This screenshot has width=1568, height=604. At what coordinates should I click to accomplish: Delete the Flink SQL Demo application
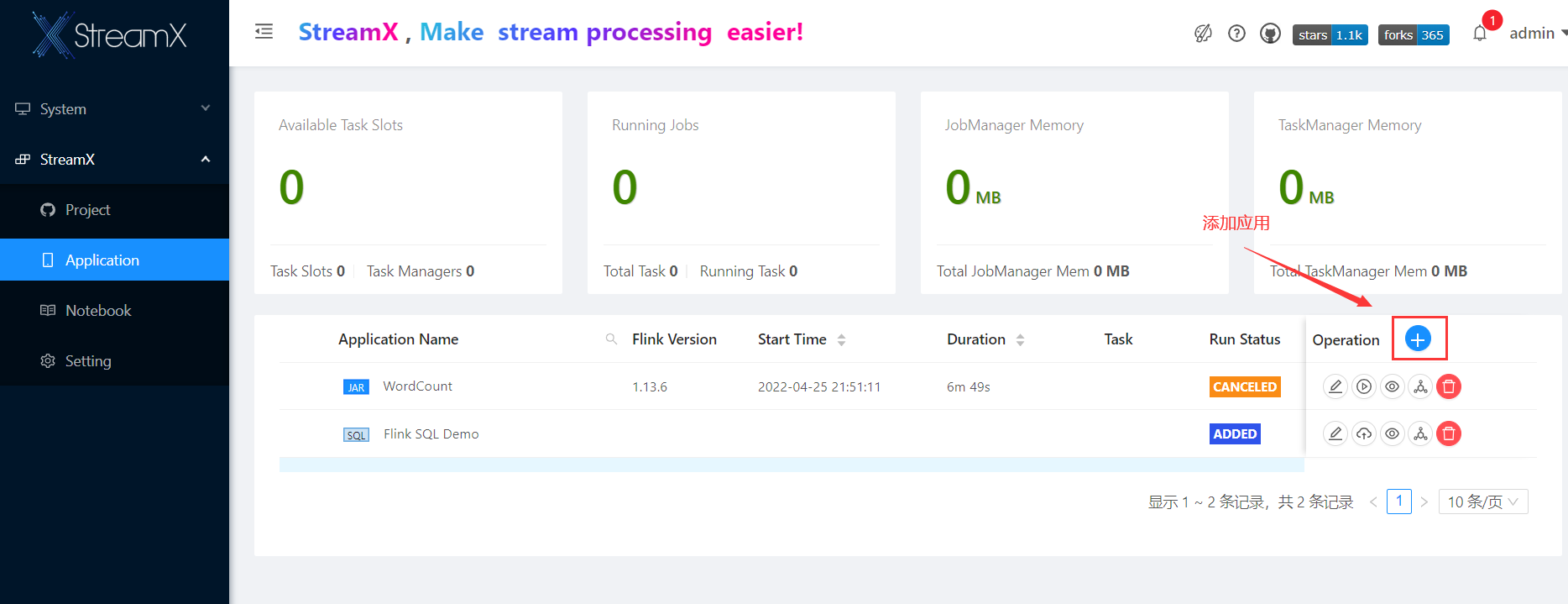(x=1449, y=433)
